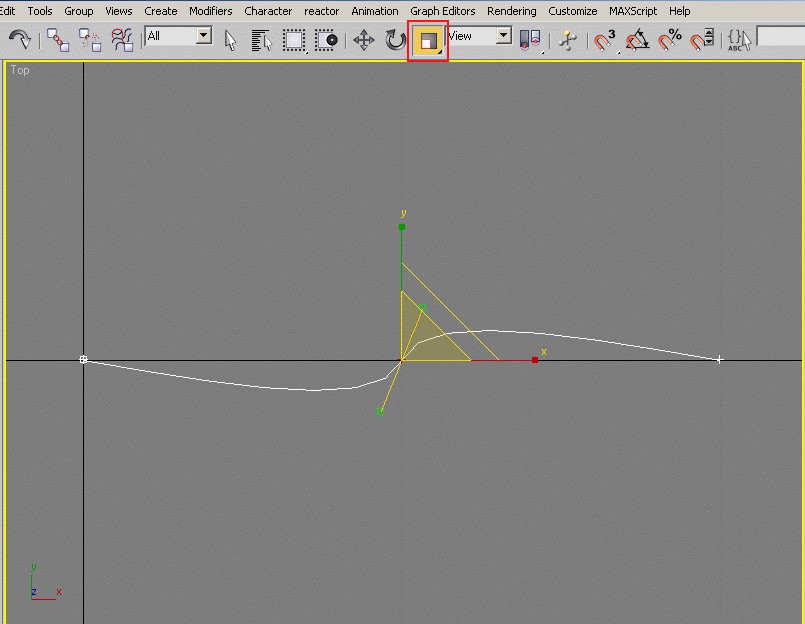
Task: Open the Modifiers menu
Action: coord(210,11)
